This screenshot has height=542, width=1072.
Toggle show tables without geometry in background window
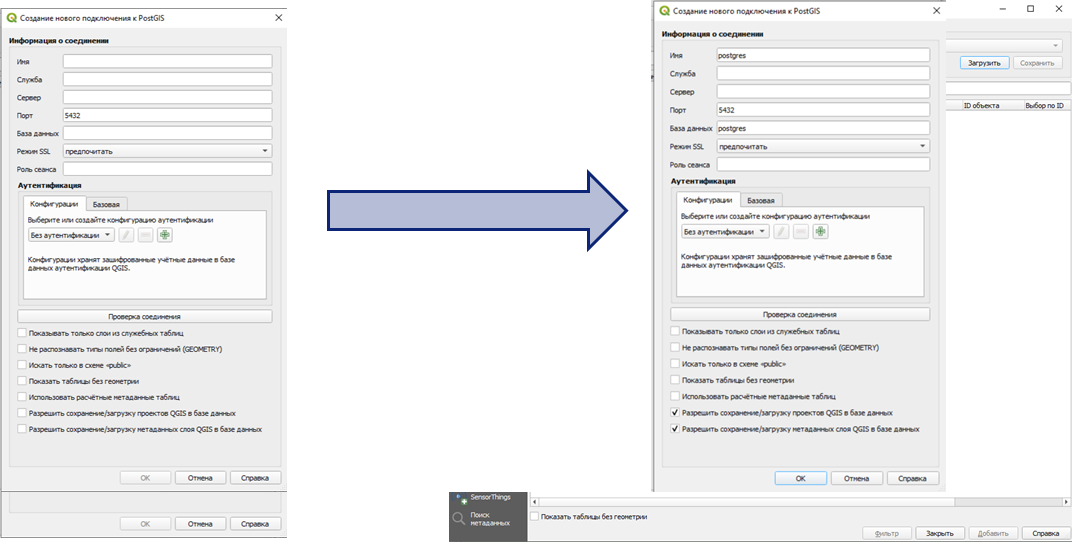[x=535, y=517]
